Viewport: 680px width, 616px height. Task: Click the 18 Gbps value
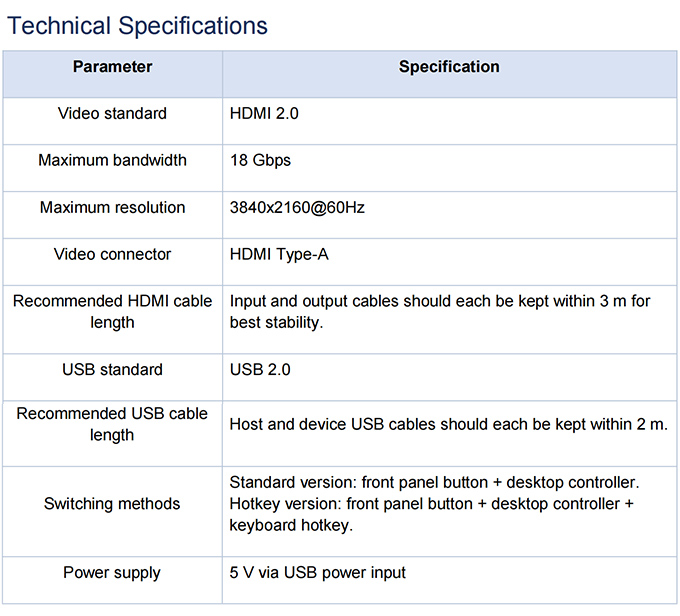pyautogui.click(x=261, y=160)
